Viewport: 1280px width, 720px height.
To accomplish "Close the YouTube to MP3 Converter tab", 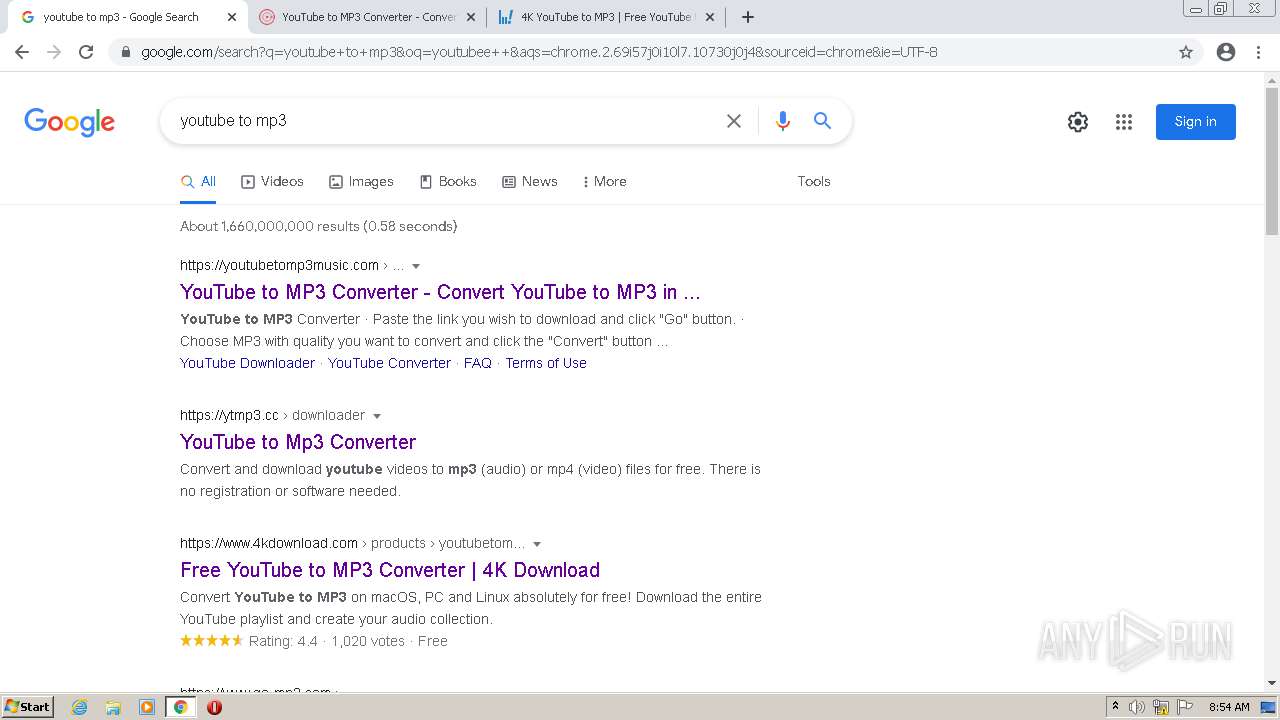I will [471, 17].
